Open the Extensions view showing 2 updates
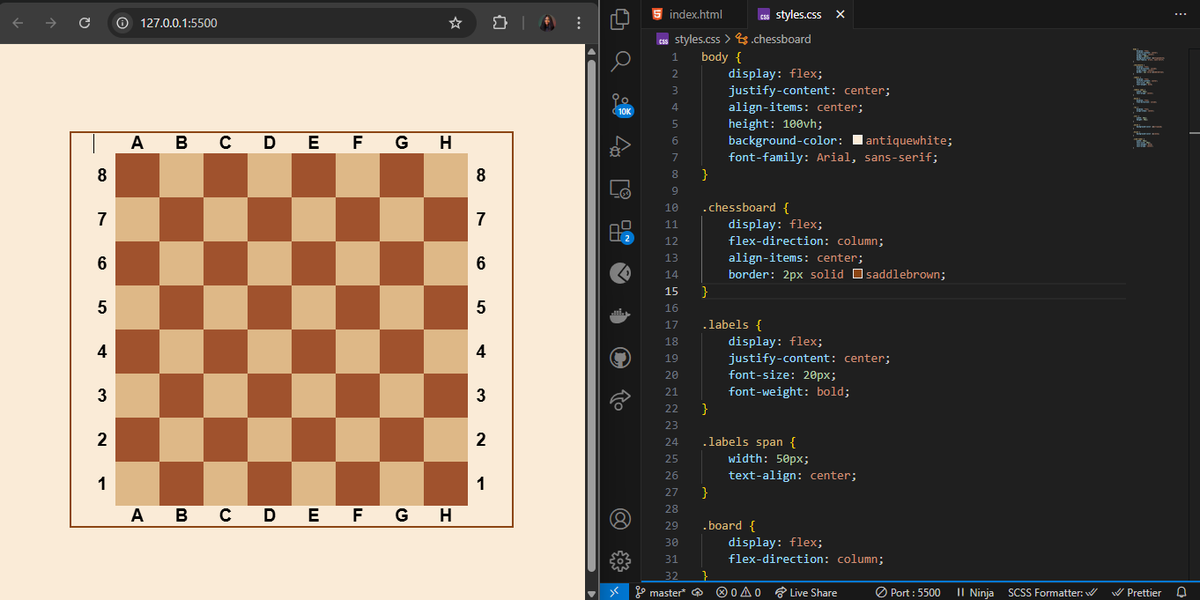Screen dimensions: 1200x600 (x=620, y=230)
